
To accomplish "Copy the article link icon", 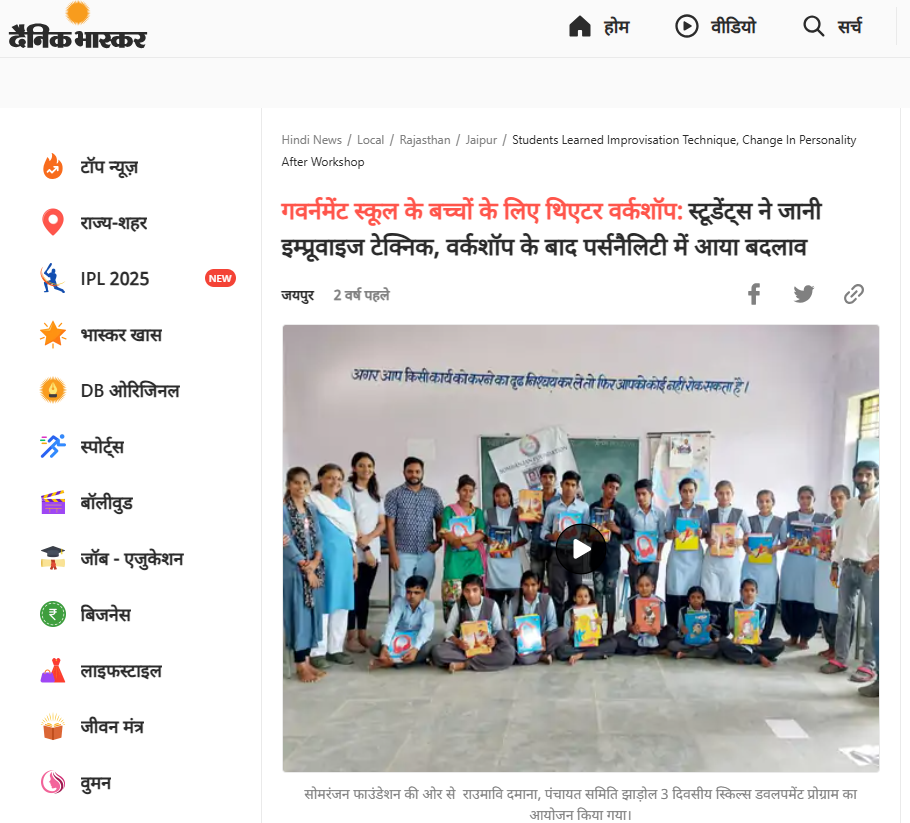I will tap(853, 294).
